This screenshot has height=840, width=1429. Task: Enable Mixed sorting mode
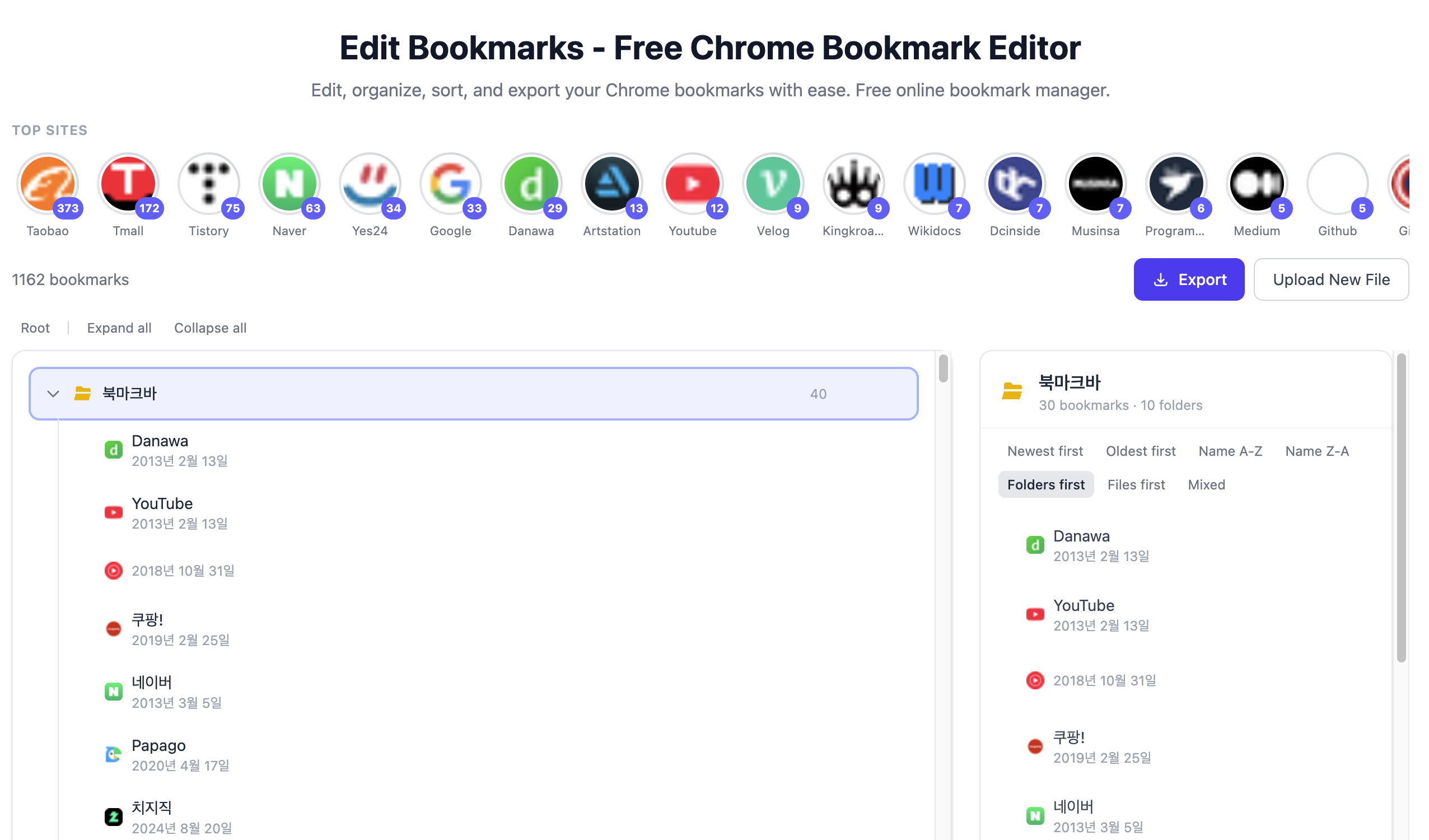click(1206, 484)
